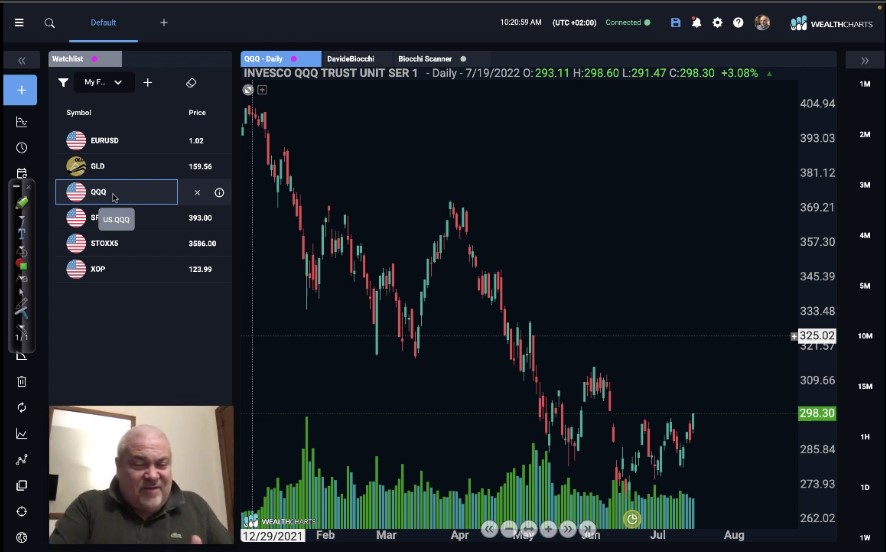Open the QQQ info circle icon
886x552 pixels.
pos(219,193)
